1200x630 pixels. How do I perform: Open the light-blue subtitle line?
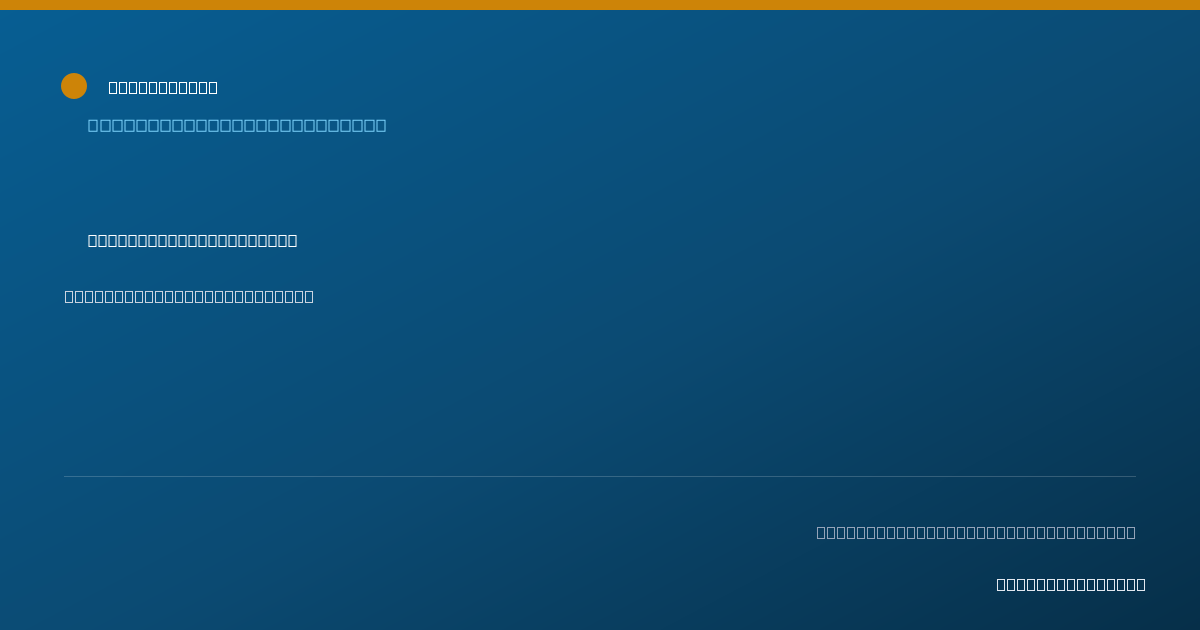point(237,125)
